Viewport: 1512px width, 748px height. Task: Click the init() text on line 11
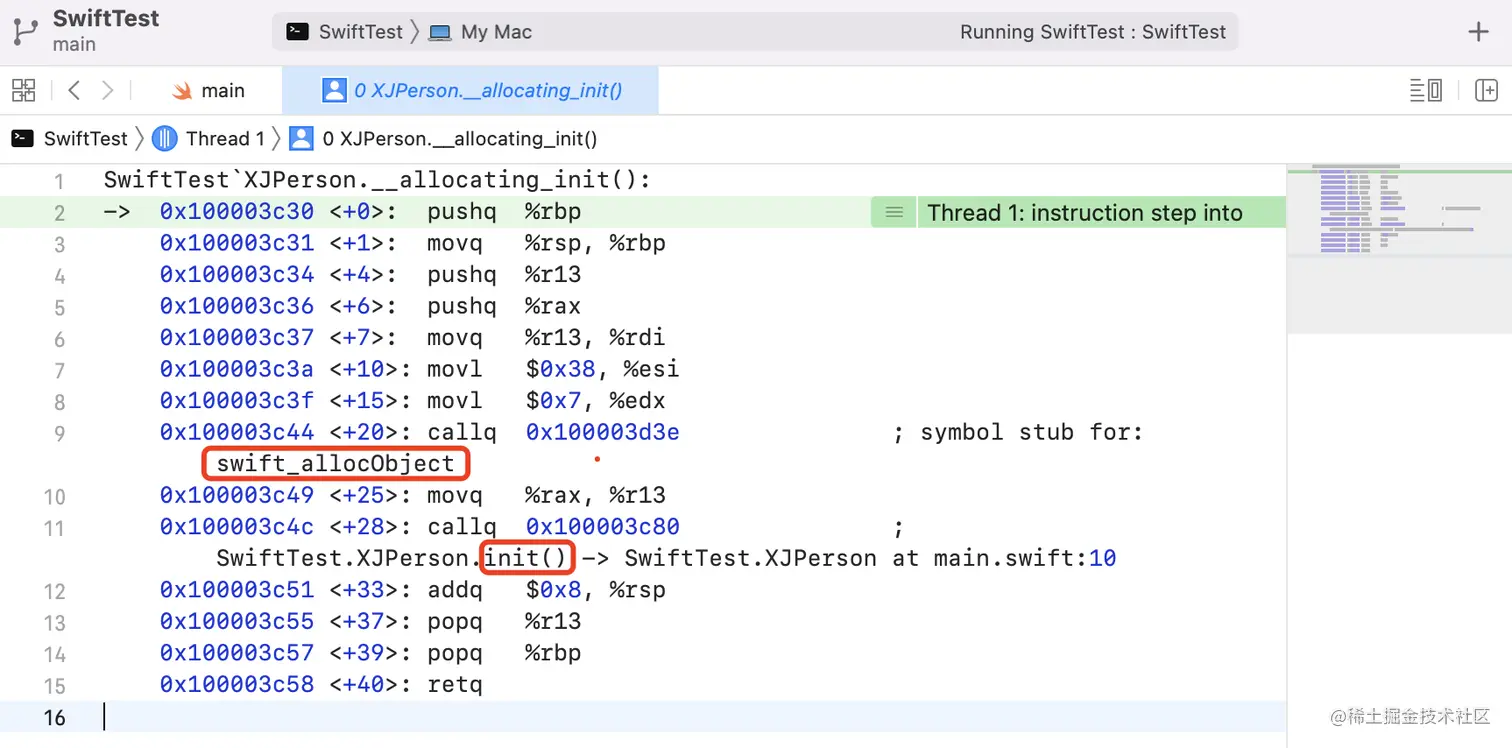point(527,557)
